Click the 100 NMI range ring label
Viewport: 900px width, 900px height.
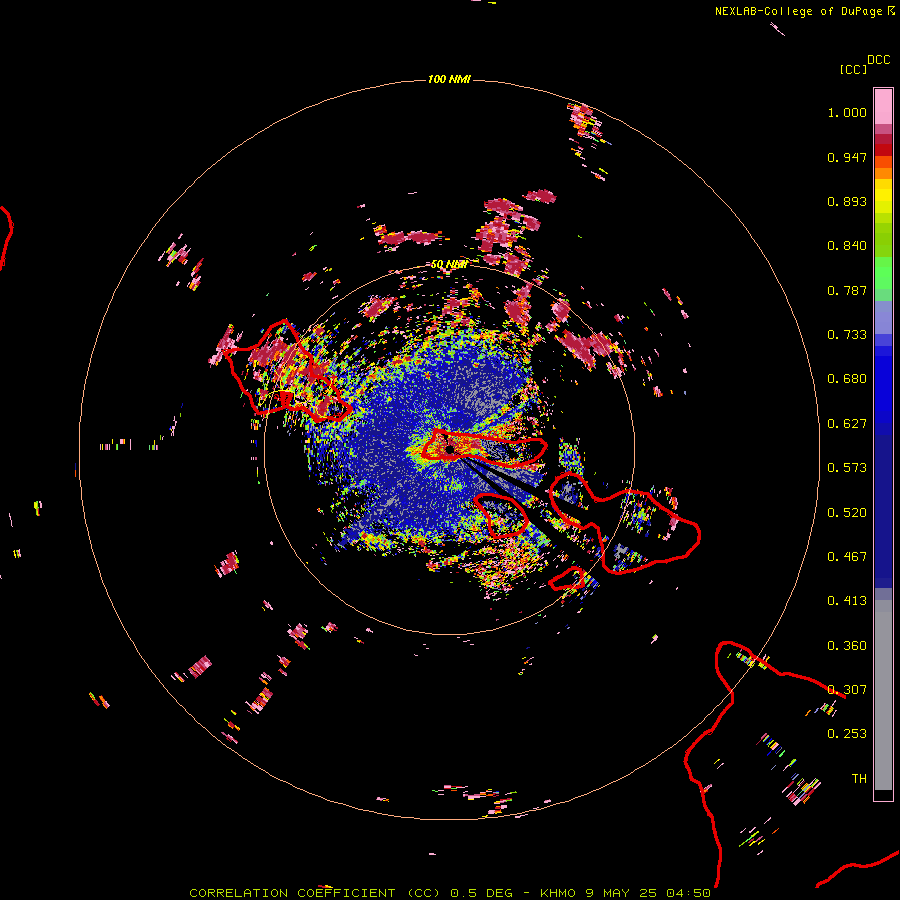(x=449, y=79)
